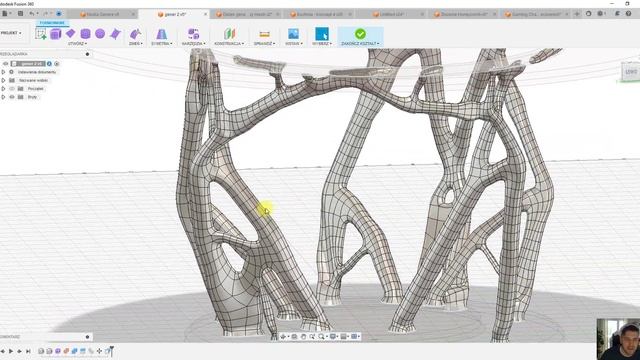Viewport: 640px width, 360px height.
Task: Open the Narzędzia dropdown menu
Action: (x=193, y=43)
